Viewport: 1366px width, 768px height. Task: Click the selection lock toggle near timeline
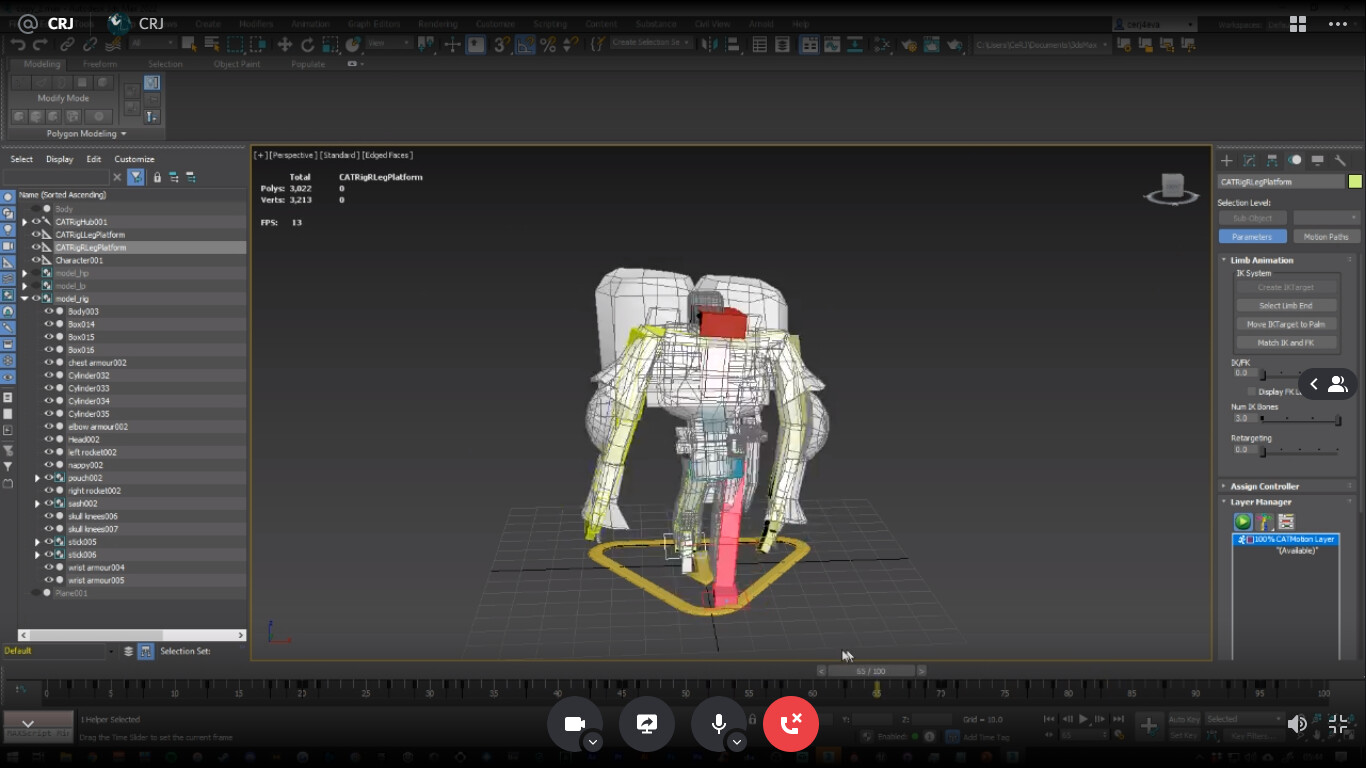tap(752, 718)
